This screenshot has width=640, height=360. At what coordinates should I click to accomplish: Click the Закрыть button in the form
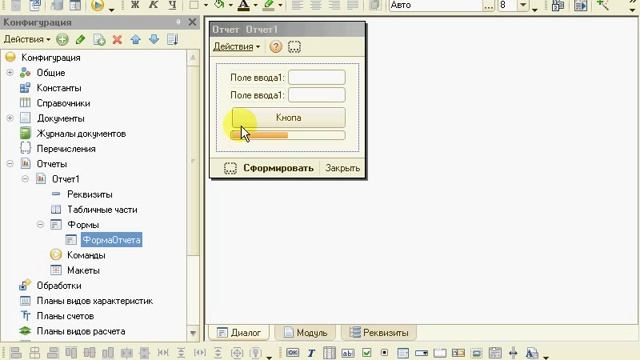tap(342, 168)
